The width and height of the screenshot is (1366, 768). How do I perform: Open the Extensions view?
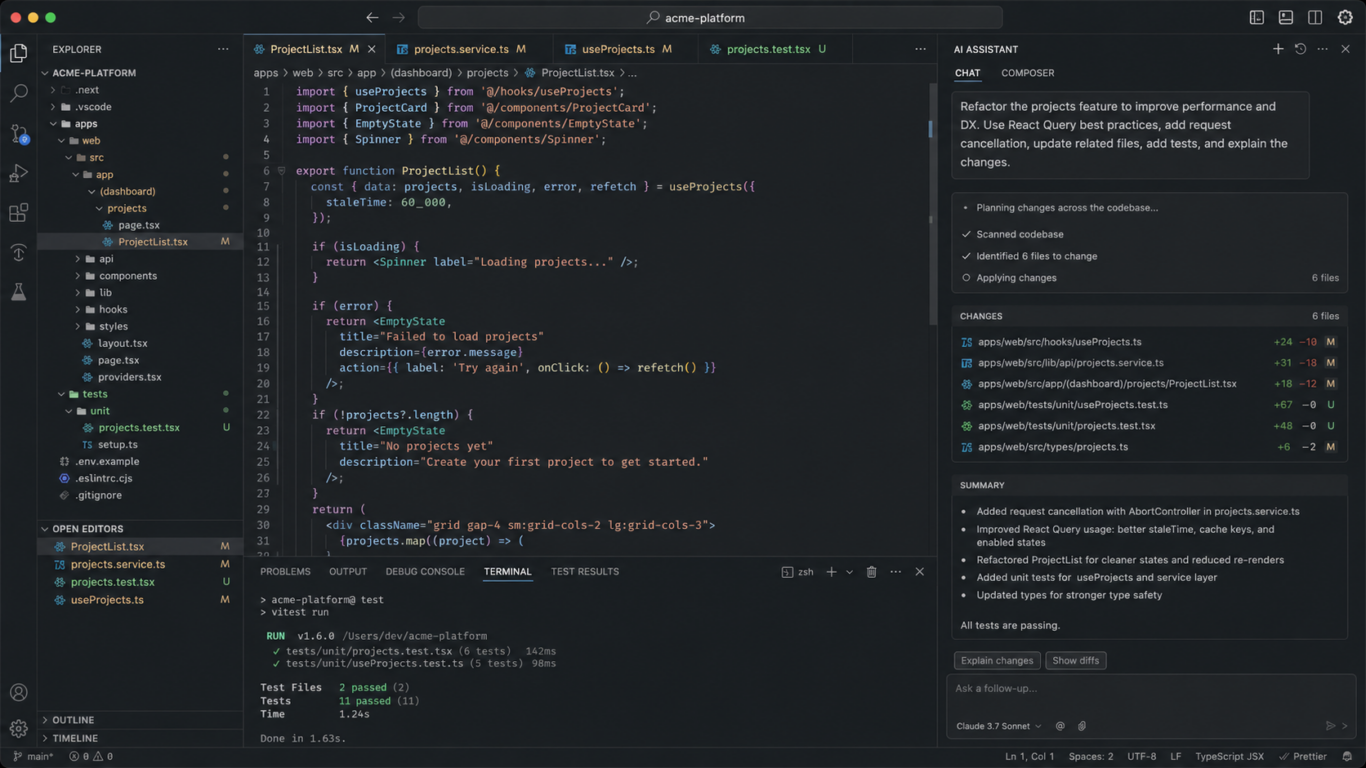(18, 212)
